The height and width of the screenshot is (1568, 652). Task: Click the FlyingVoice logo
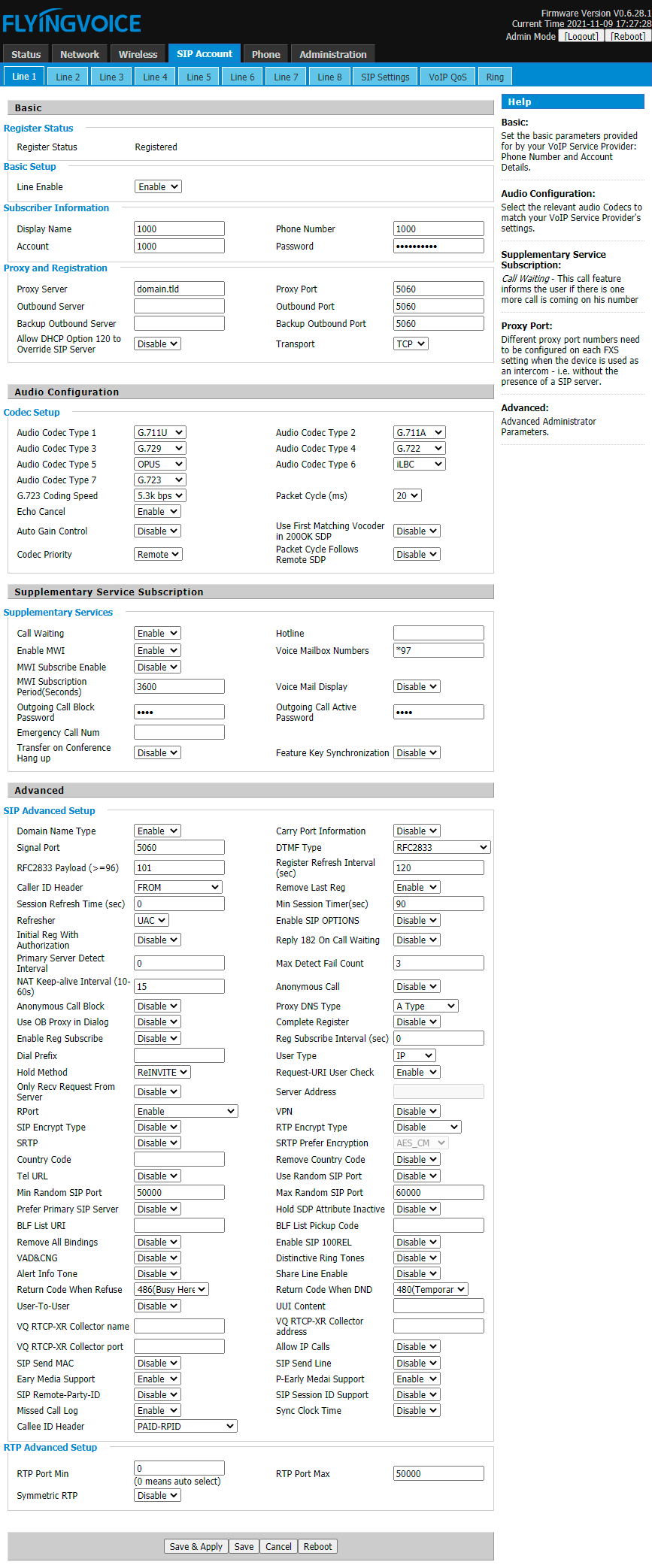[72, 23]
